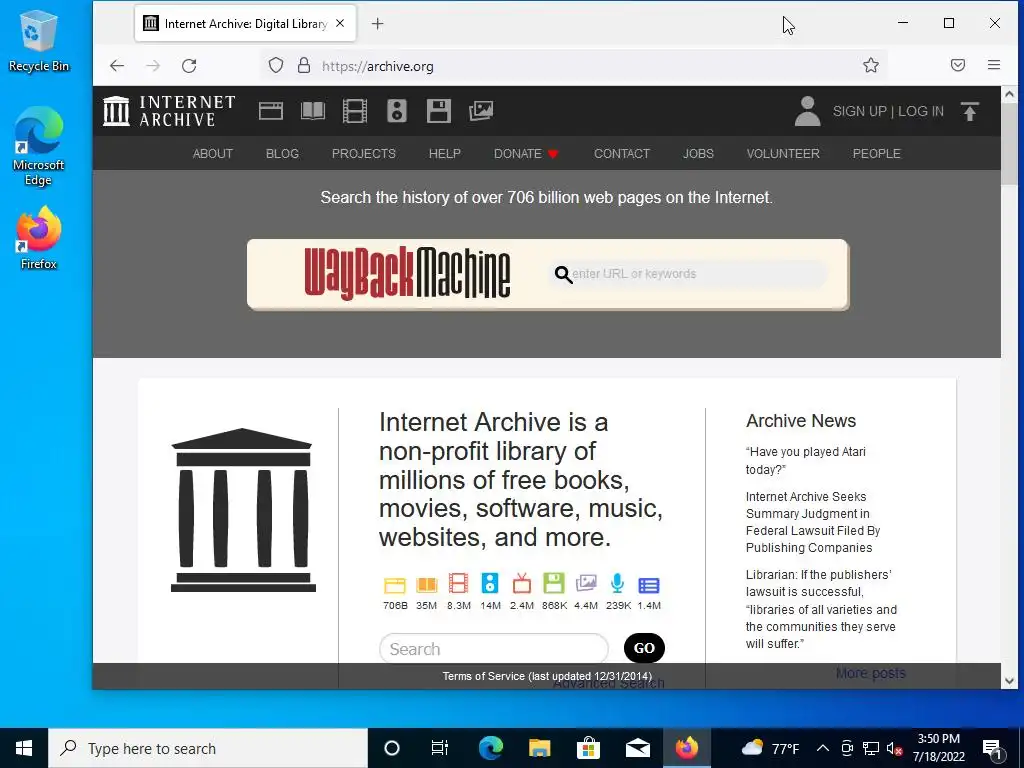Focus the Archive Search input field

click(494, 648)
